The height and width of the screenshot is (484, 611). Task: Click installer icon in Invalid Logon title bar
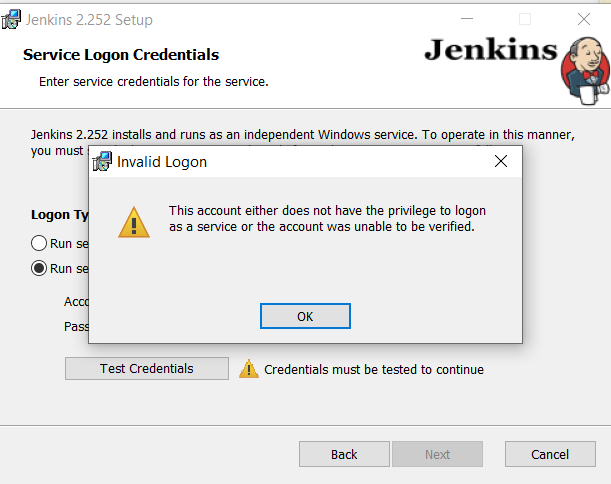pyautogui.click(x=102, y=161)
